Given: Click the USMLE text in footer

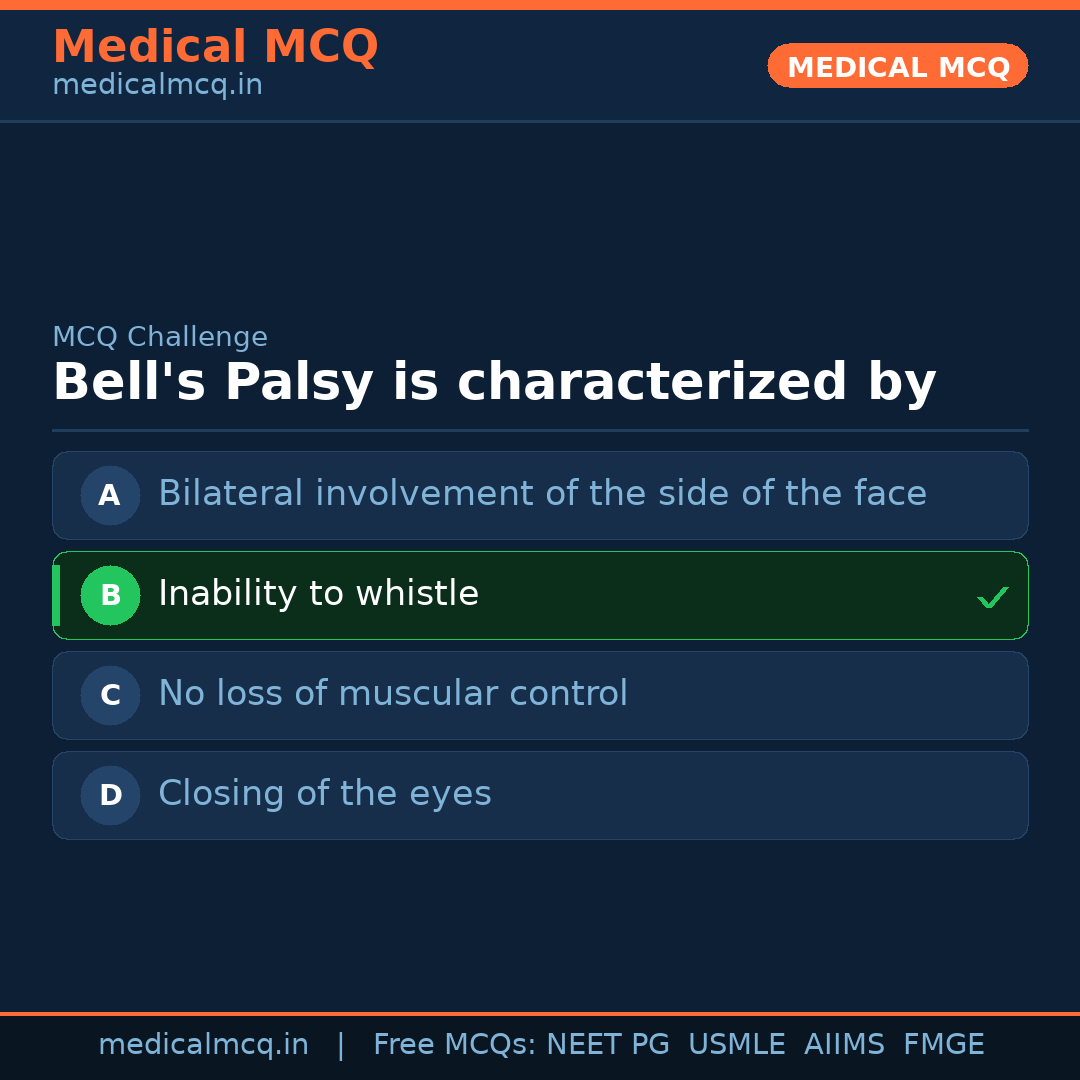Looking at the screenshot, I should tap(736, 1045).
